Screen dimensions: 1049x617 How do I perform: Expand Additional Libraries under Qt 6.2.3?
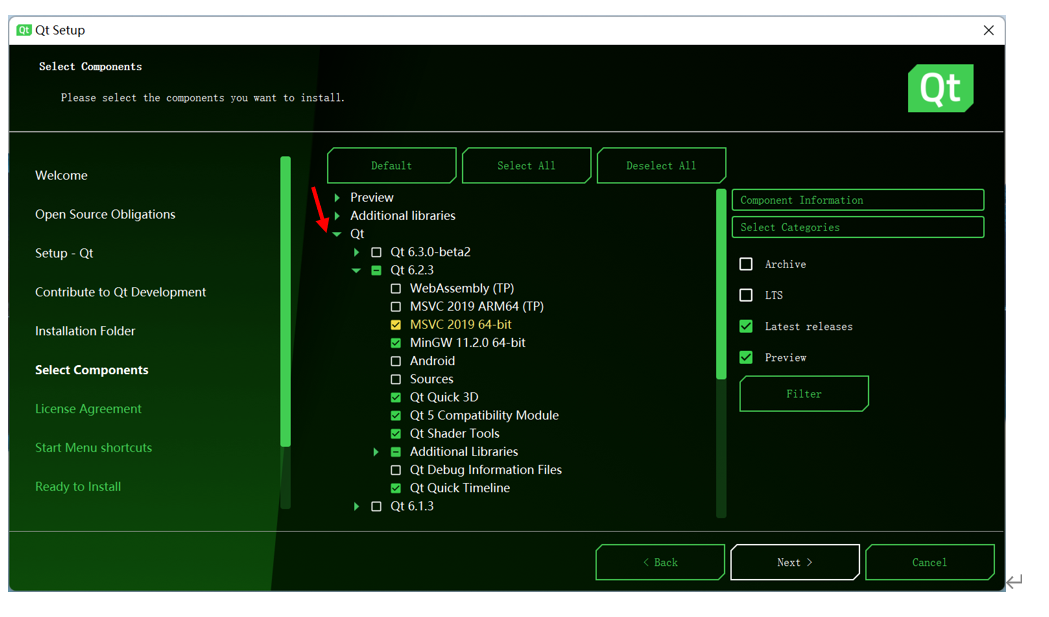pyautogui.click(x=376, y=452)
